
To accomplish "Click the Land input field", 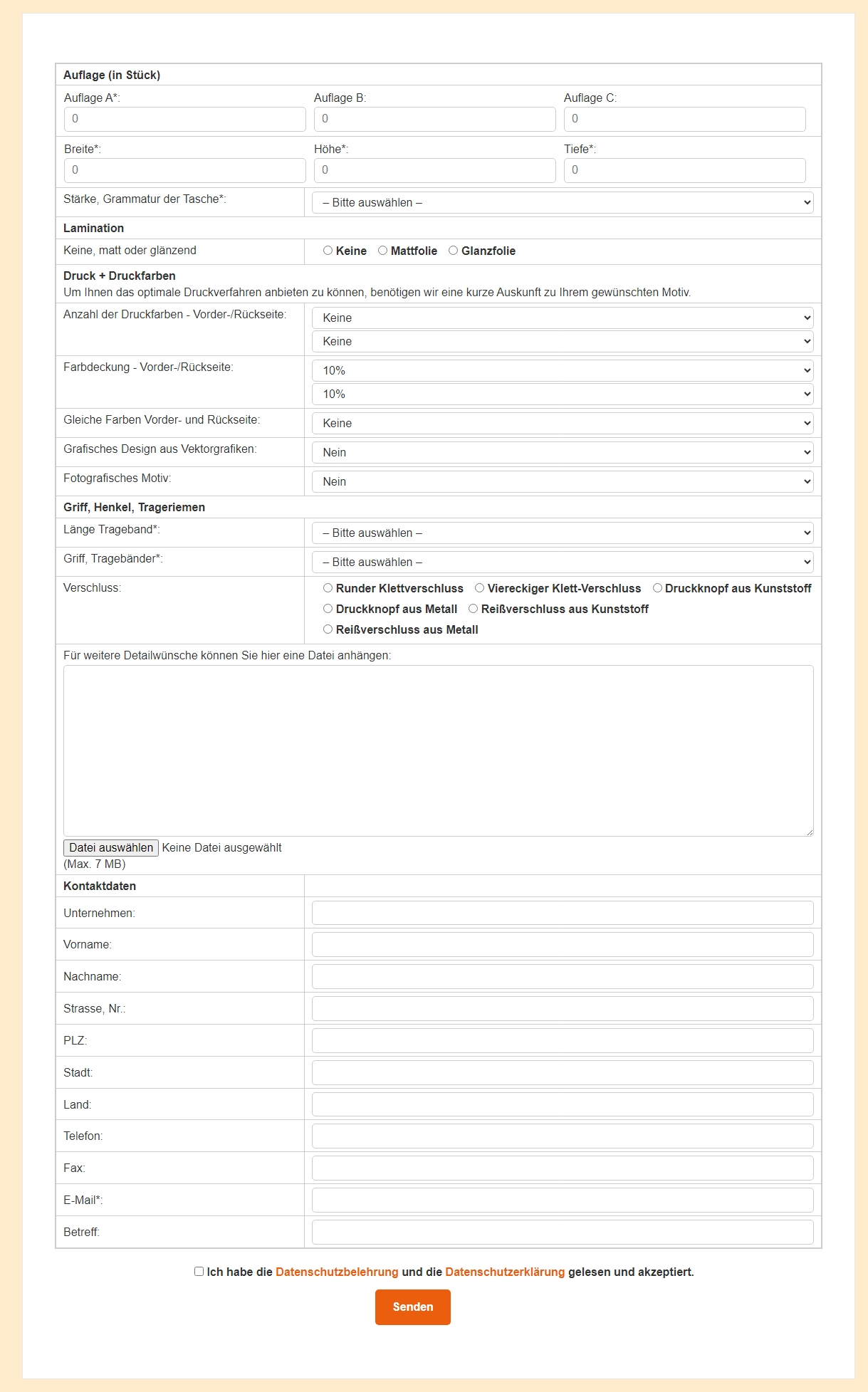I will pos(563,1104).
